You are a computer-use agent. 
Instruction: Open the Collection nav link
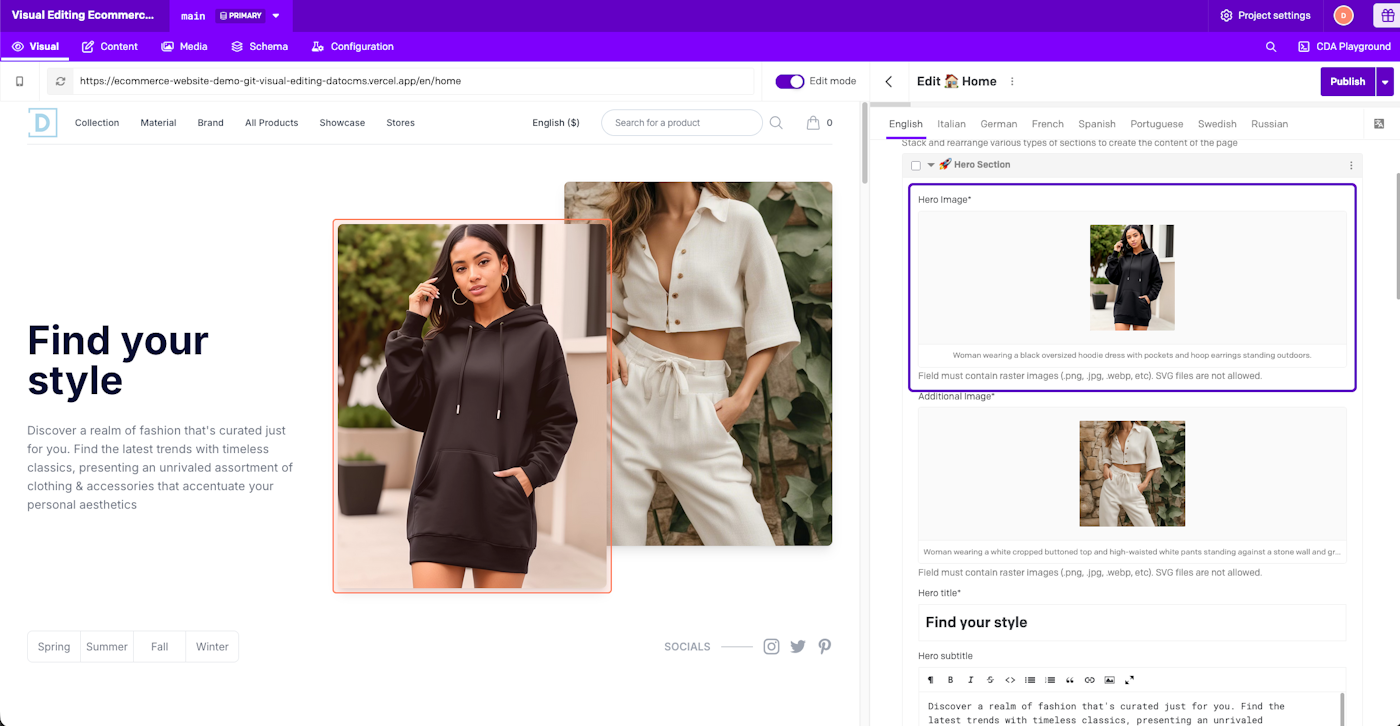coord(97,123)
